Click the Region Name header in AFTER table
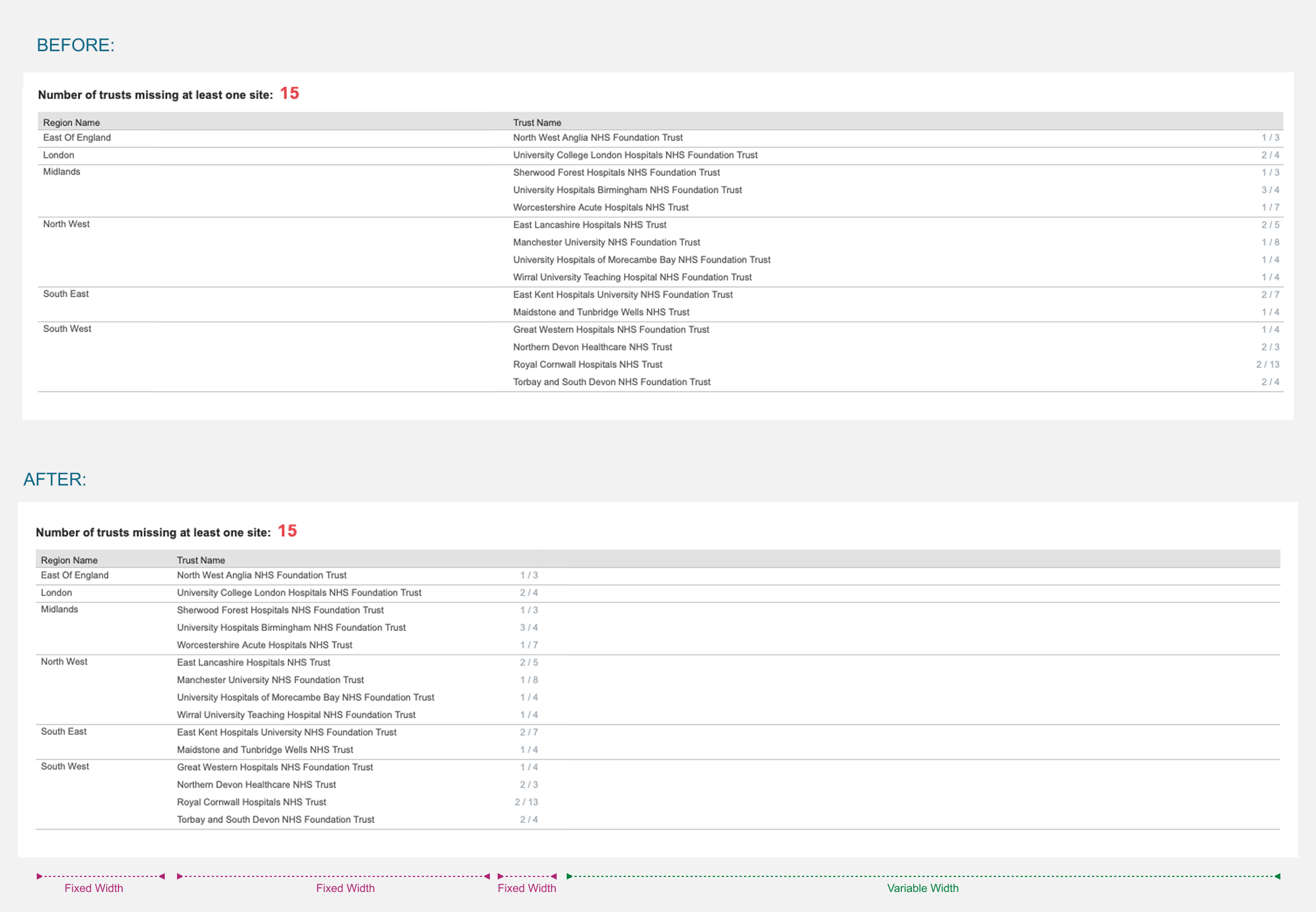Screen dimensions: 1316x912 pyautogui.click(x=69, y=560)
